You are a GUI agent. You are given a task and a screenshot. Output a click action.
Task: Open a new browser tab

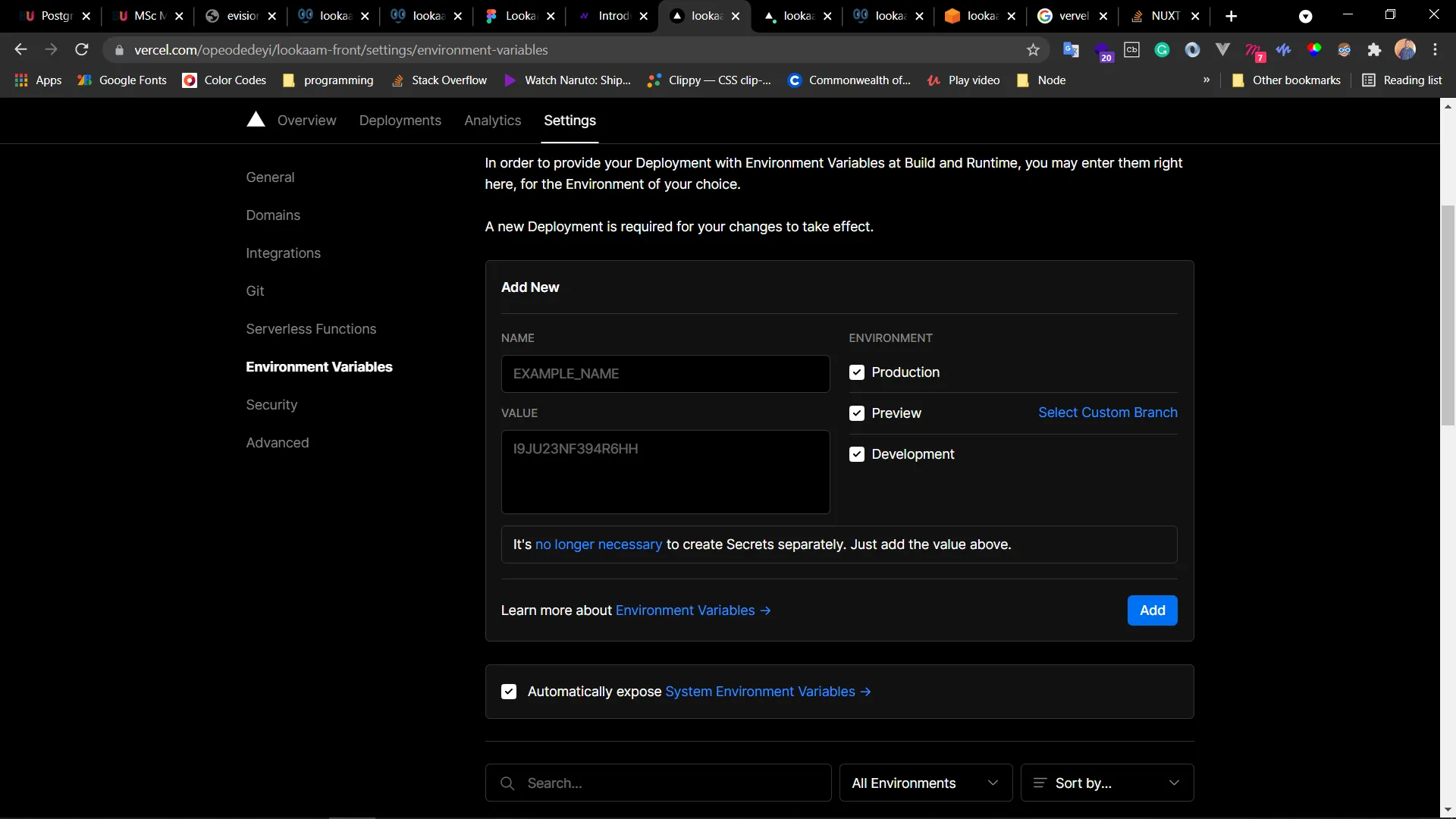[x=1232, y=16]
